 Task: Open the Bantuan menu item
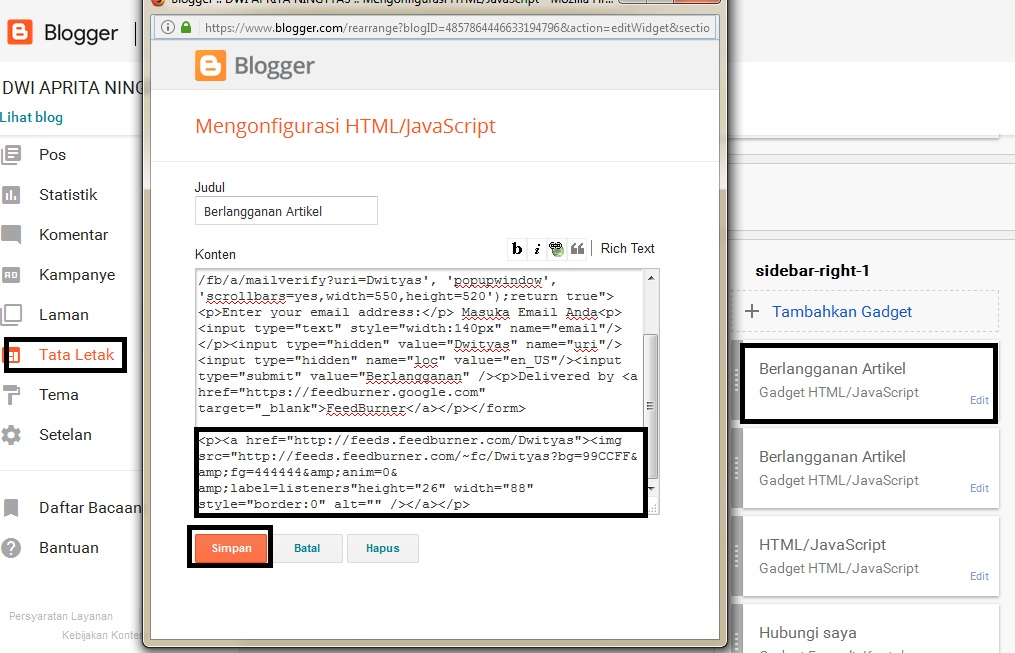[69, 548]
